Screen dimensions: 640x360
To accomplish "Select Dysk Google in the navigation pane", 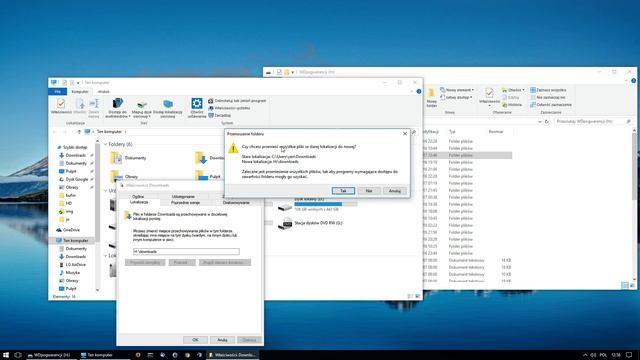I will coord(73,179).
